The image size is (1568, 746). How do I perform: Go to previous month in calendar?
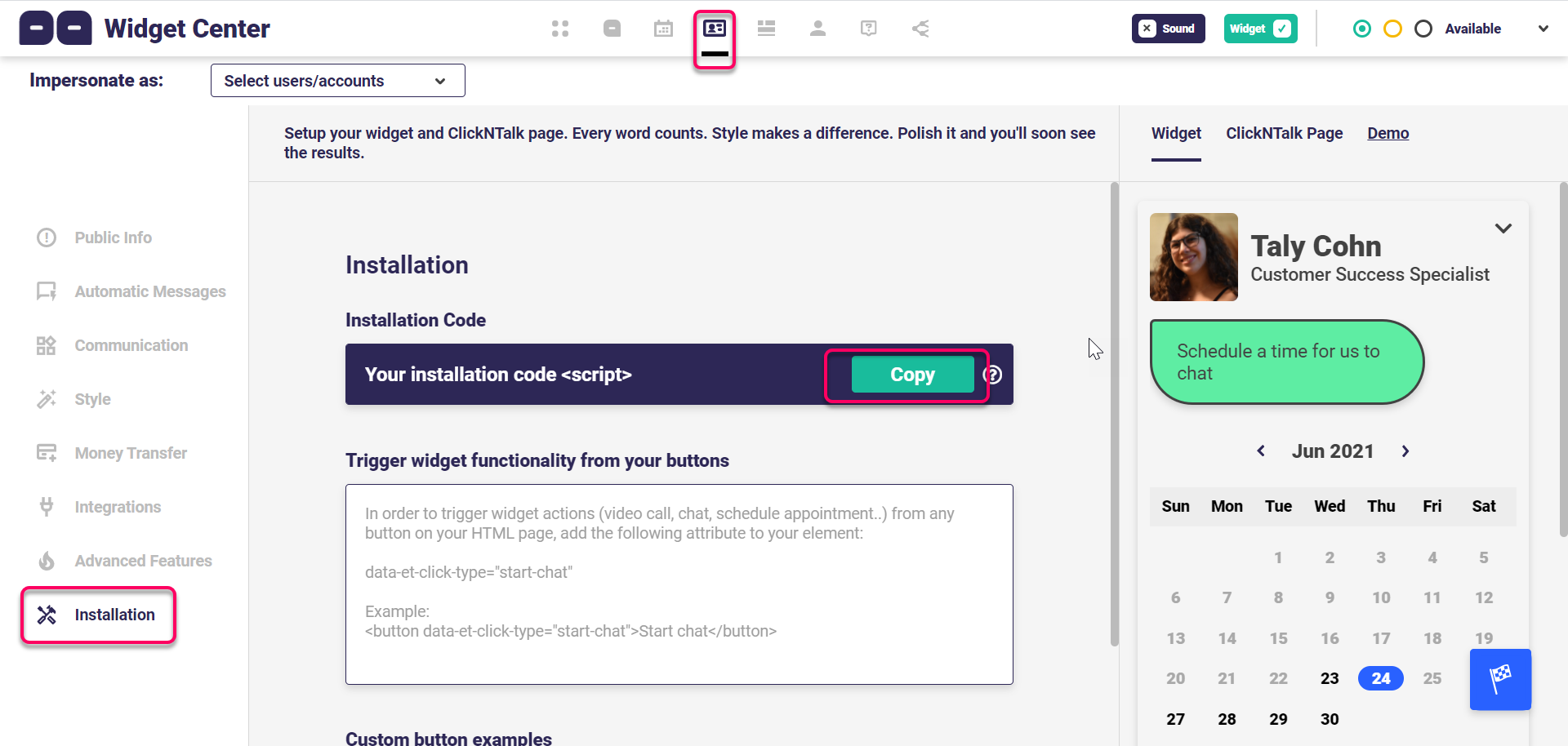point(1261,451)
